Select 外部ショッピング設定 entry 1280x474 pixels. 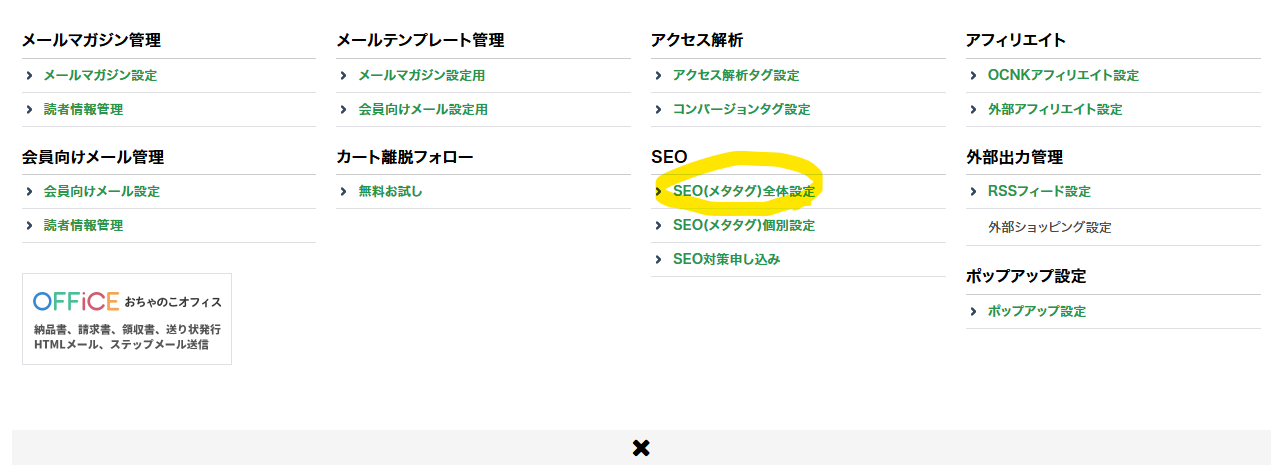pyautogui.click(x=1049, y=227)
